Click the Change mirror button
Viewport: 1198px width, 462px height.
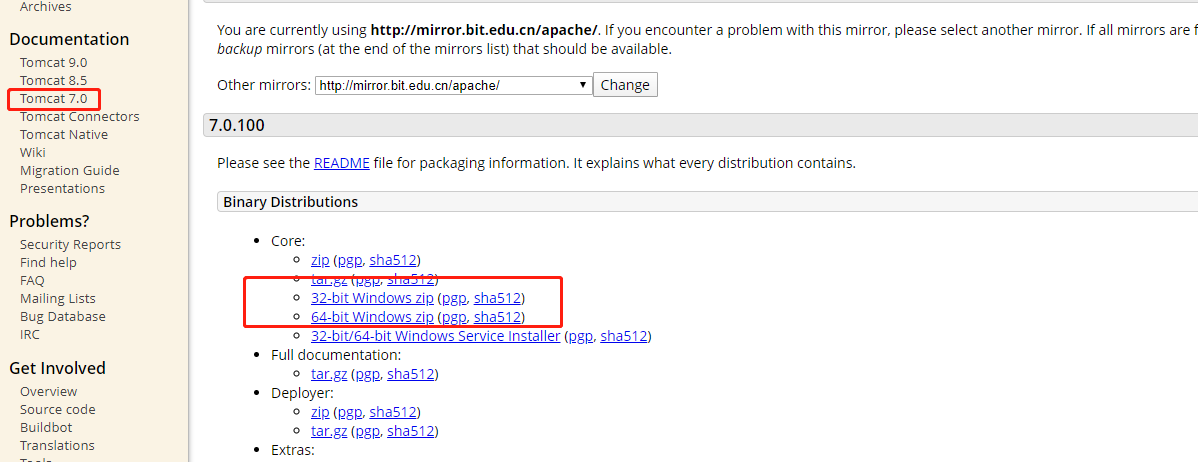(x=625, y=85)
